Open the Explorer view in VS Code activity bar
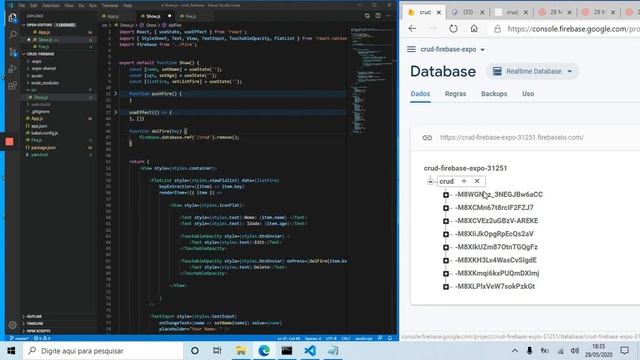 (x=12, y=18)
